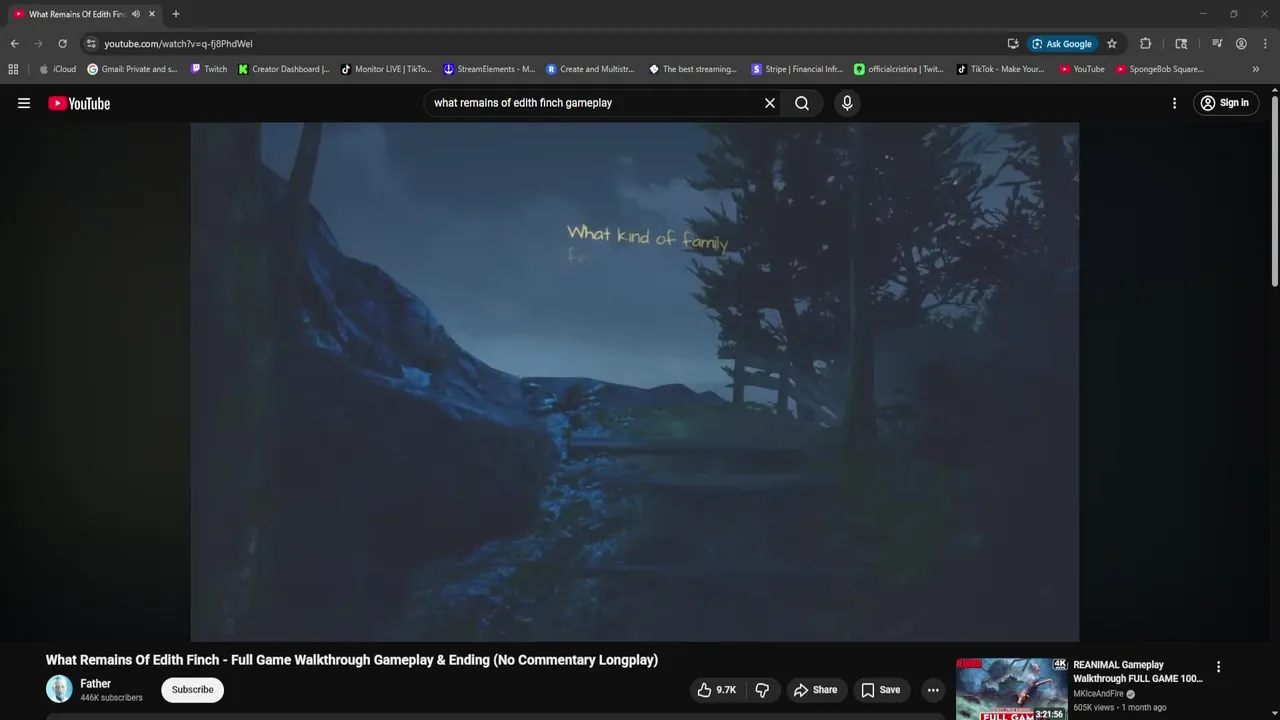
Task: Click the page vertical scrollbar
Action: [1275, 190]
